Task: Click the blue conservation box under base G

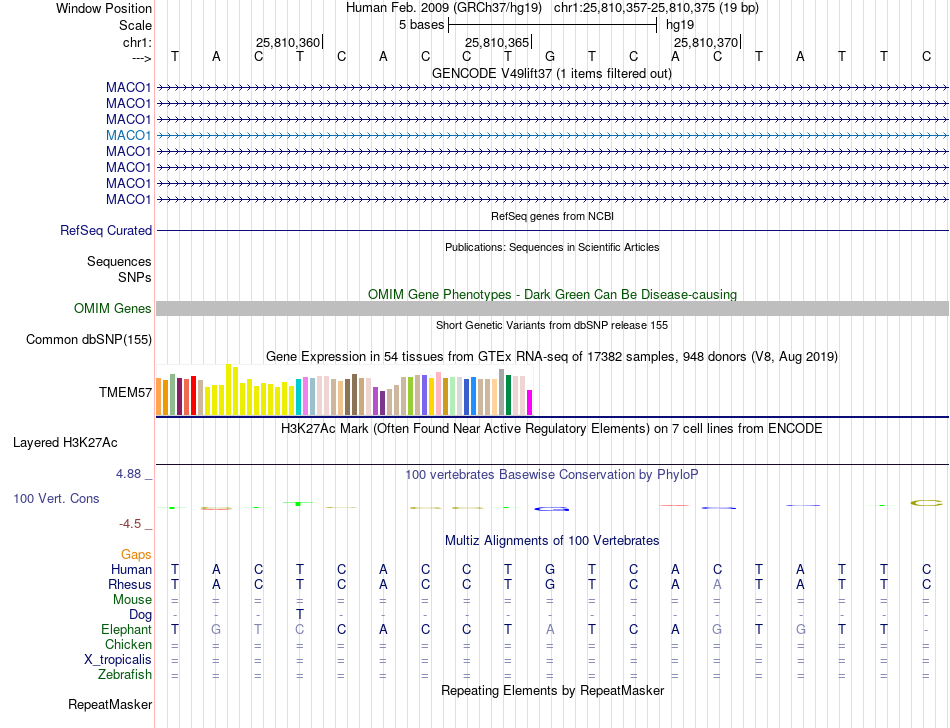Action: click(551, 509)
